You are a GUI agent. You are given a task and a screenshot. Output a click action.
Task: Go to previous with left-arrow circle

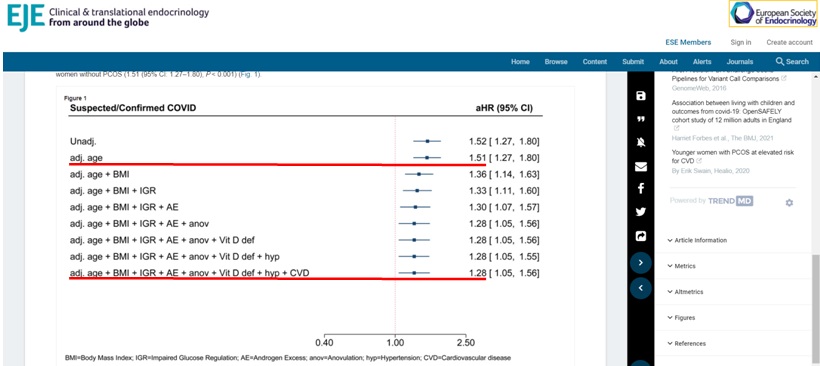point(641,288)
